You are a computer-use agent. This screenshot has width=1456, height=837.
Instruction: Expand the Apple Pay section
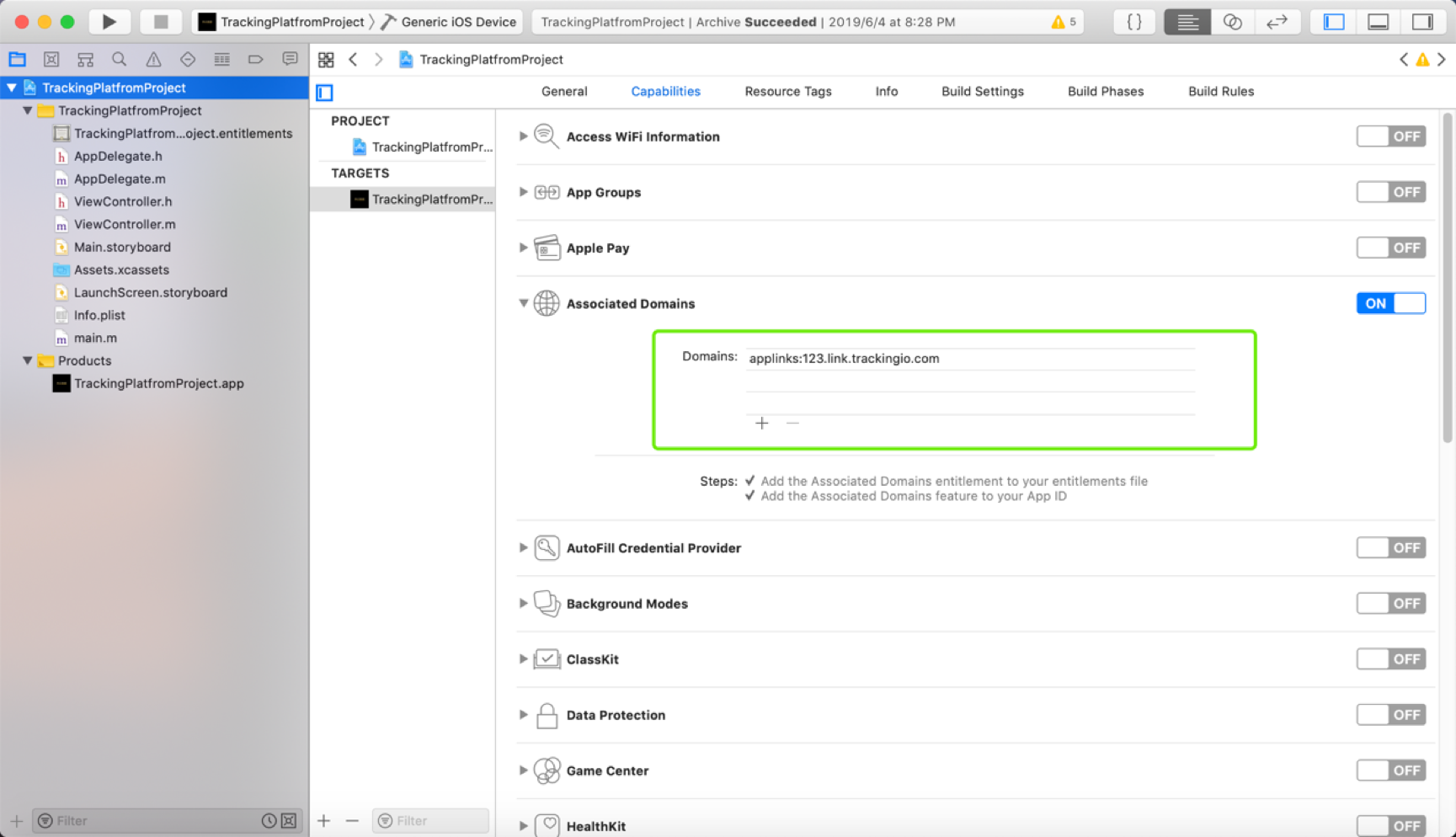[523, 248]
